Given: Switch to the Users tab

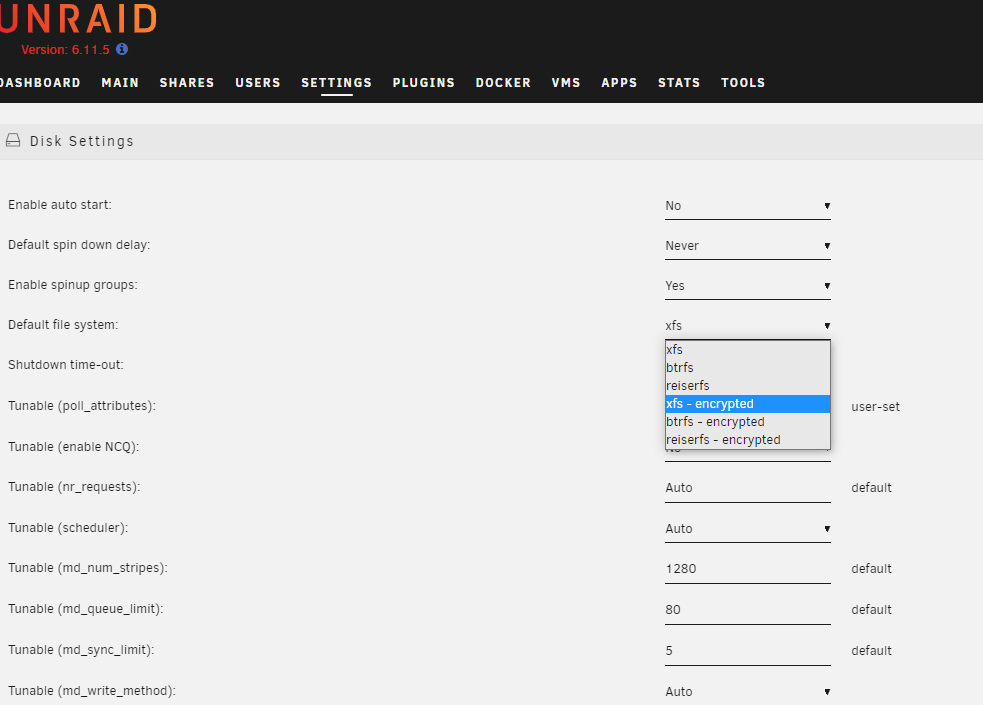Looking at the screenshot, I should pyautogui.click(x=258, y=83).
